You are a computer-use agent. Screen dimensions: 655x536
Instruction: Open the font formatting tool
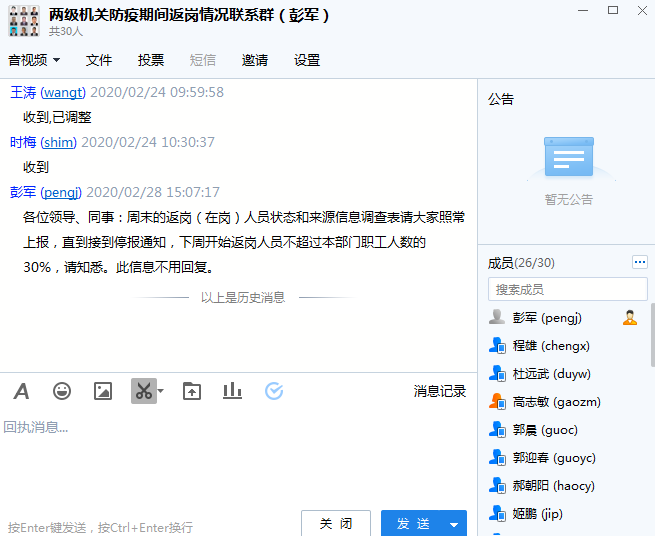[x=21, y=391]
